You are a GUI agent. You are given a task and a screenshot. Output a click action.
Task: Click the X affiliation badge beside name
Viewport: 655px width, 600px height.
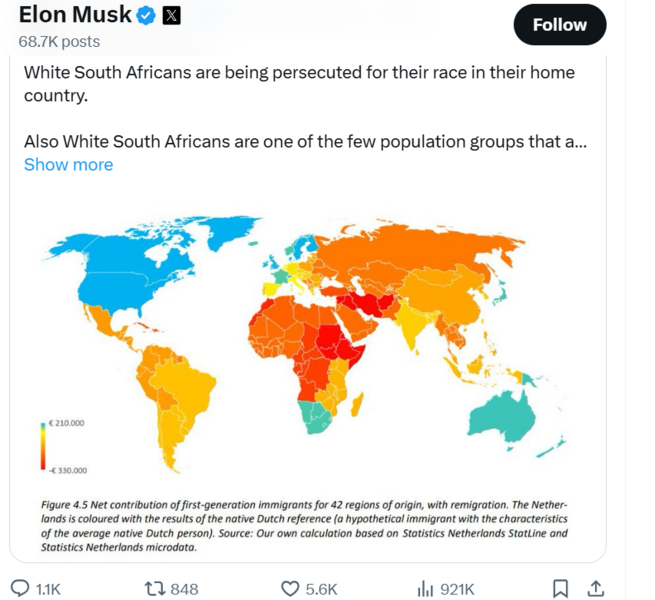coord(171,15)
